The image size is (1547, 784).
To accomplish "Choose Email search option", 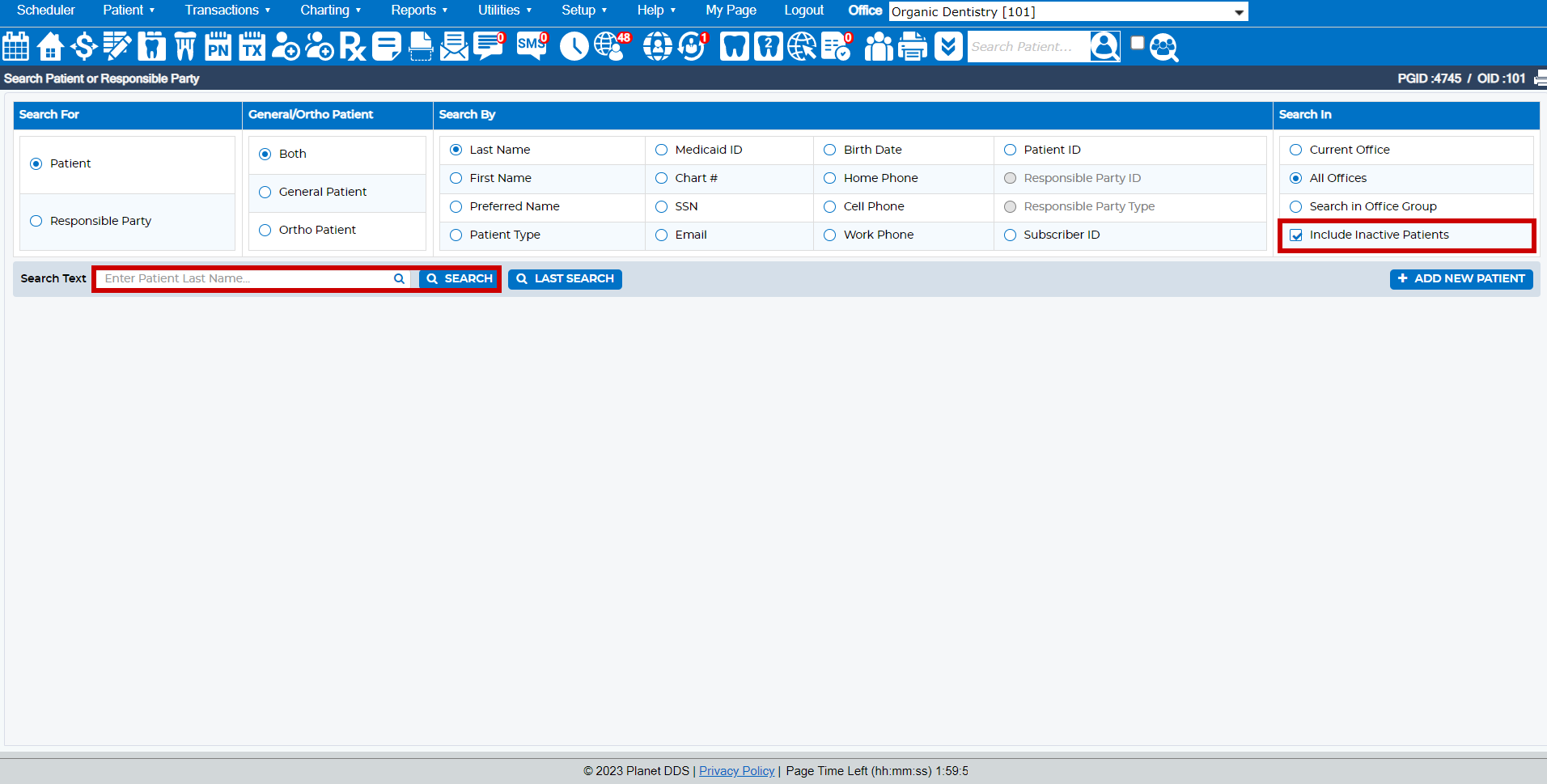I will [661, 235].
